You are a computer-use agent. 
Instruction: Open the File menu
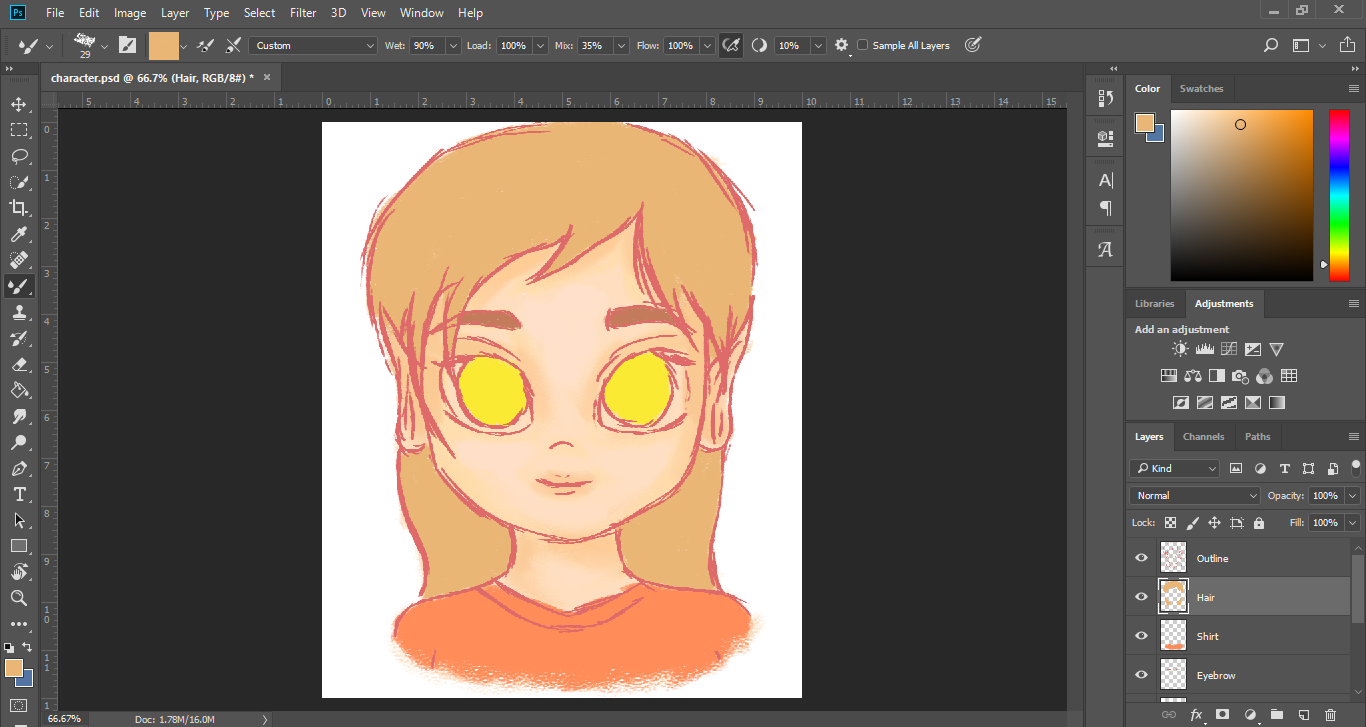55,13
